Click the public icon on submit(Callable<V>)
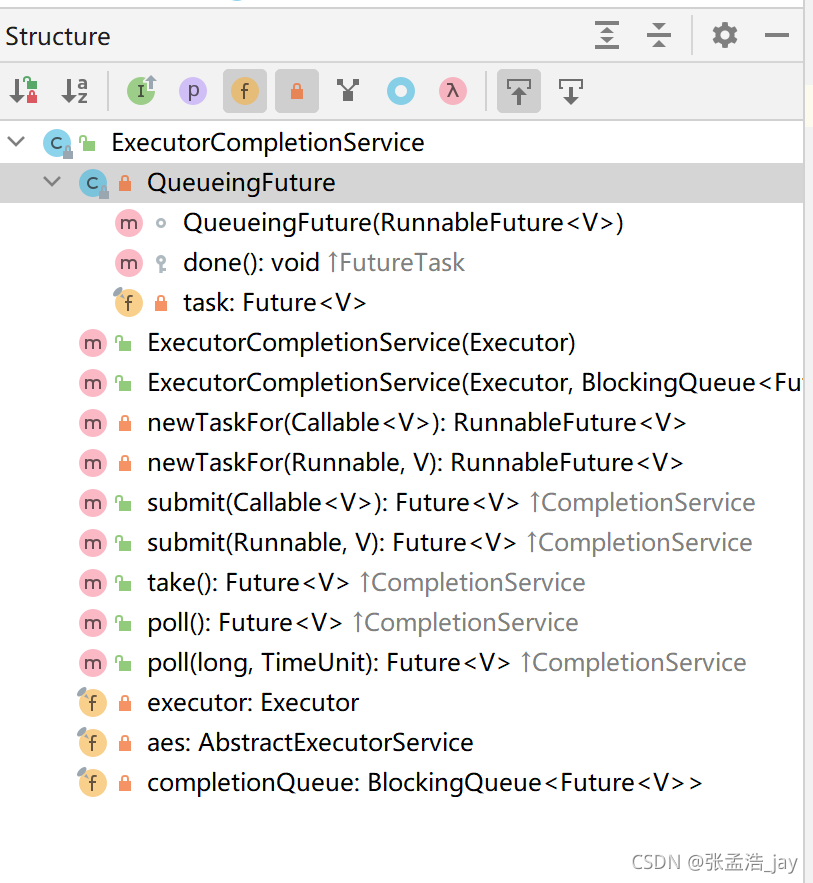Image resolution: width=813 pixels, height=883 pixels. (123, 503)
